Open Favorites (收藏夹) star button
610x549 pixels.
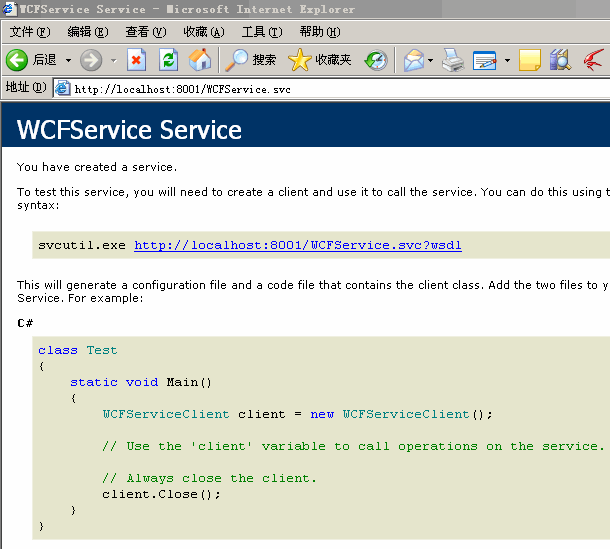click(x=320, y=60)
